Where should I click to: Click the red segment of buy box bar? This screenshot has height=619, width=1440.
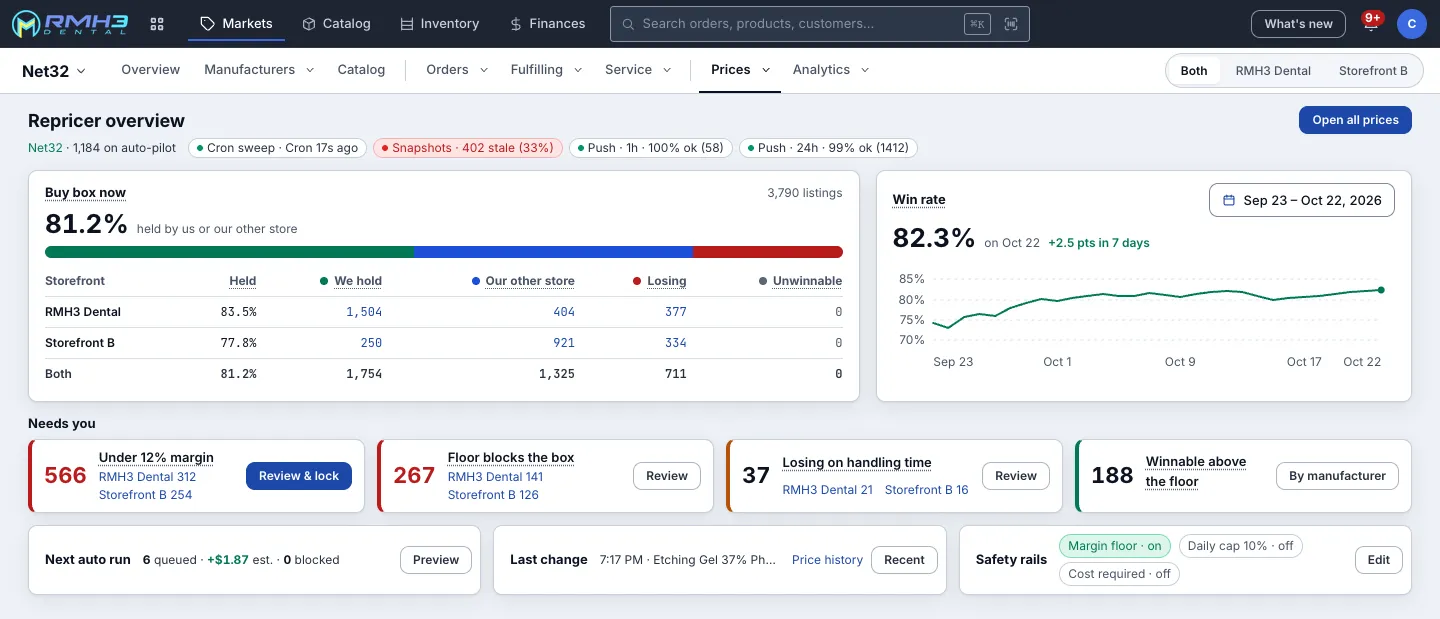[768, 252]
